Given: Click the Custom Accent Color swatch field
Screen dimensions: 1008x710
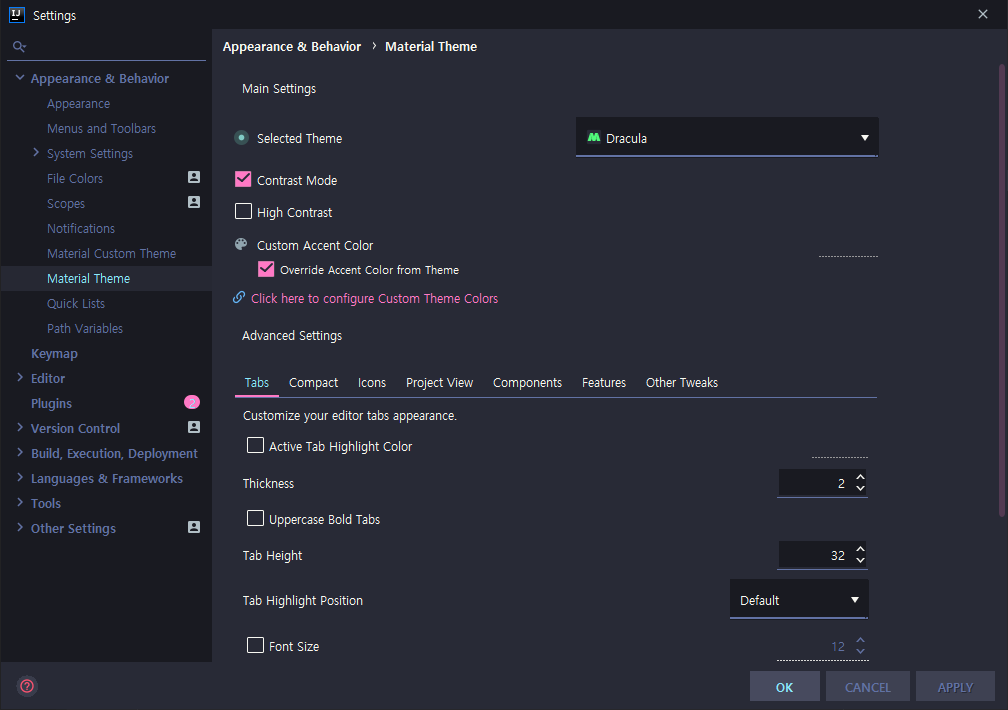Looking at the screenshot, I should [x=848, y=247].
